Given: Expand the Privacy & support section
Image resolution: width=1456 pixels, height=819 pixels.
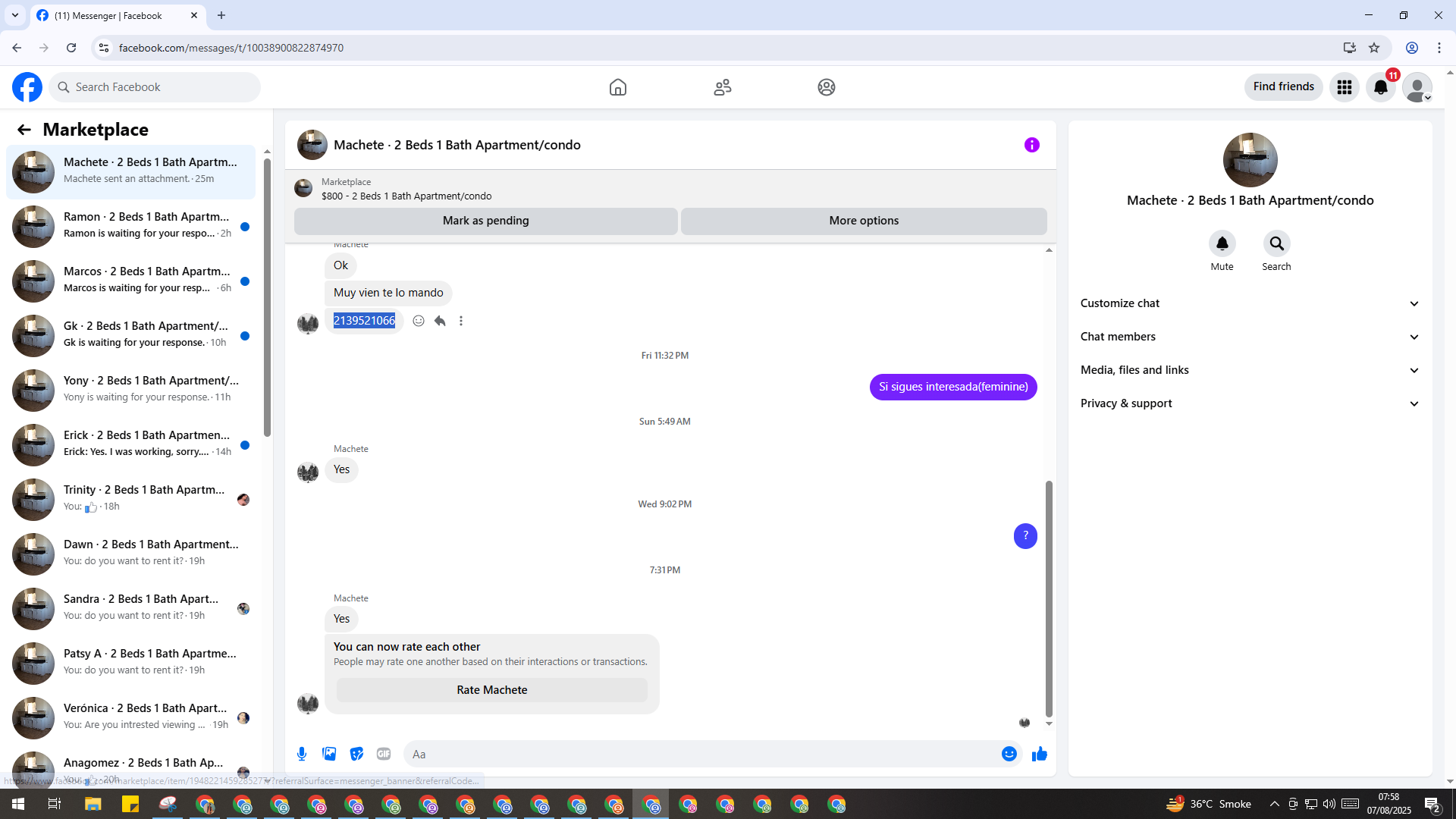Looking at the screenshot, I should [x=1250, y=403].
